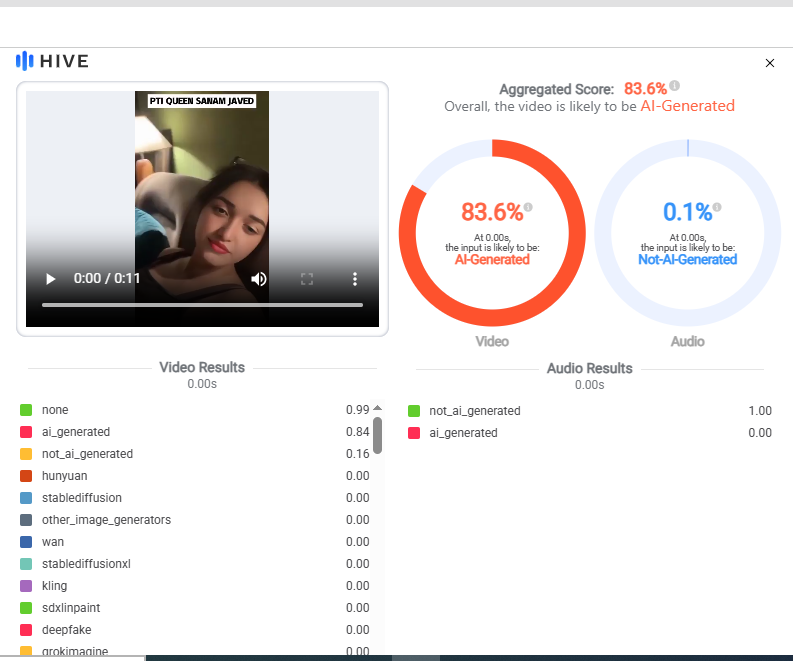Viewport: 793px width, 661px height.
Task: Select 'not_ai_generated' label in video results
Action: click(87, 454)
